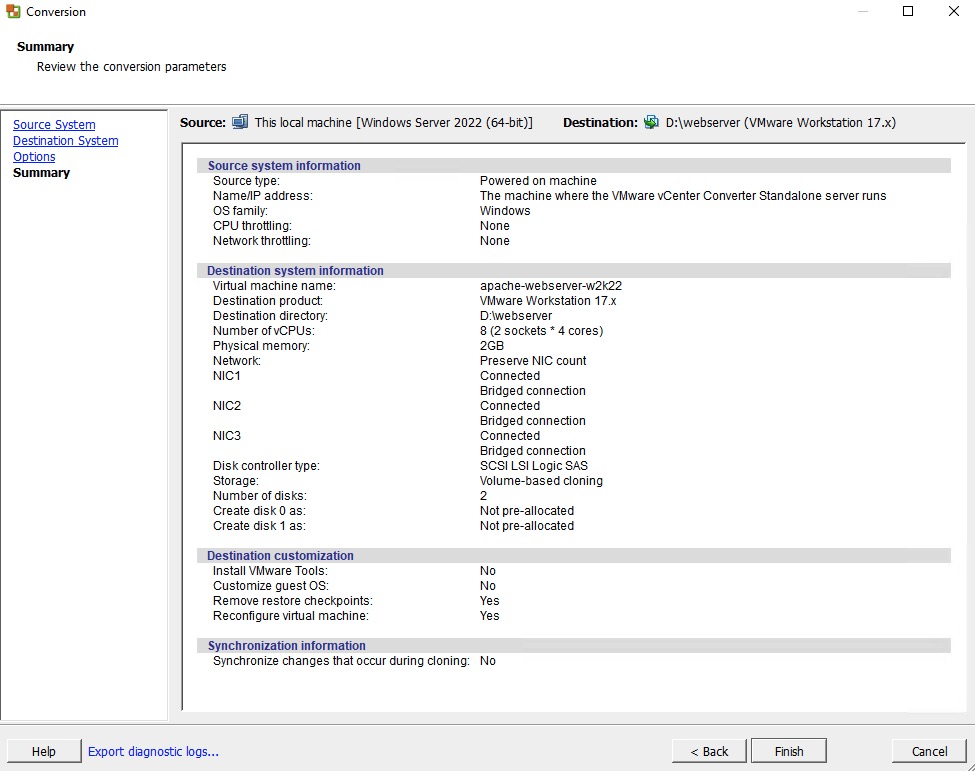The width and height of the screenshot is (975, 771).
Task: Open the Source System step
Action: coord(54,124)
